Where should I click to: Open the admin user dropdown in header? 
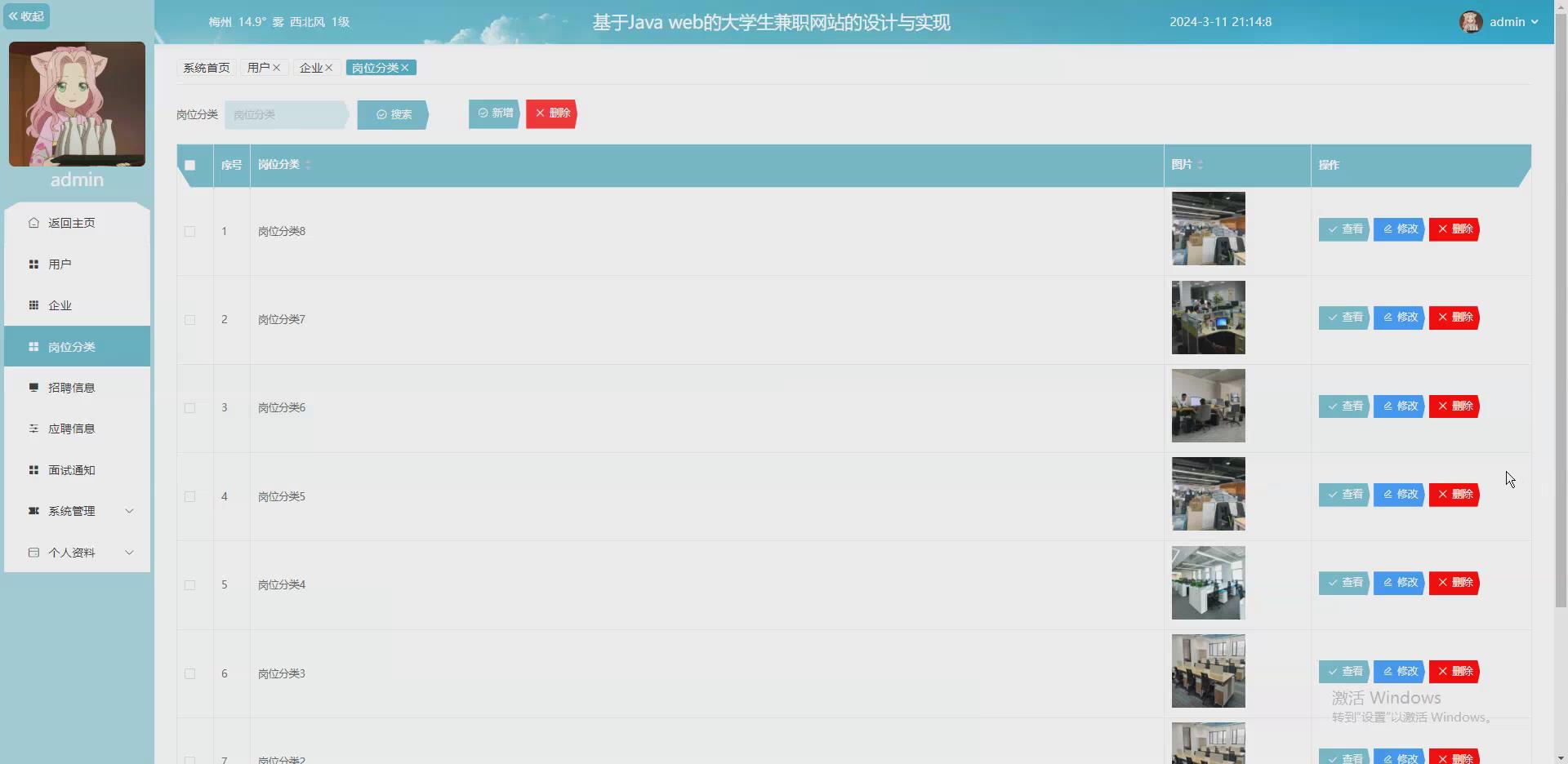point(1514,22)
